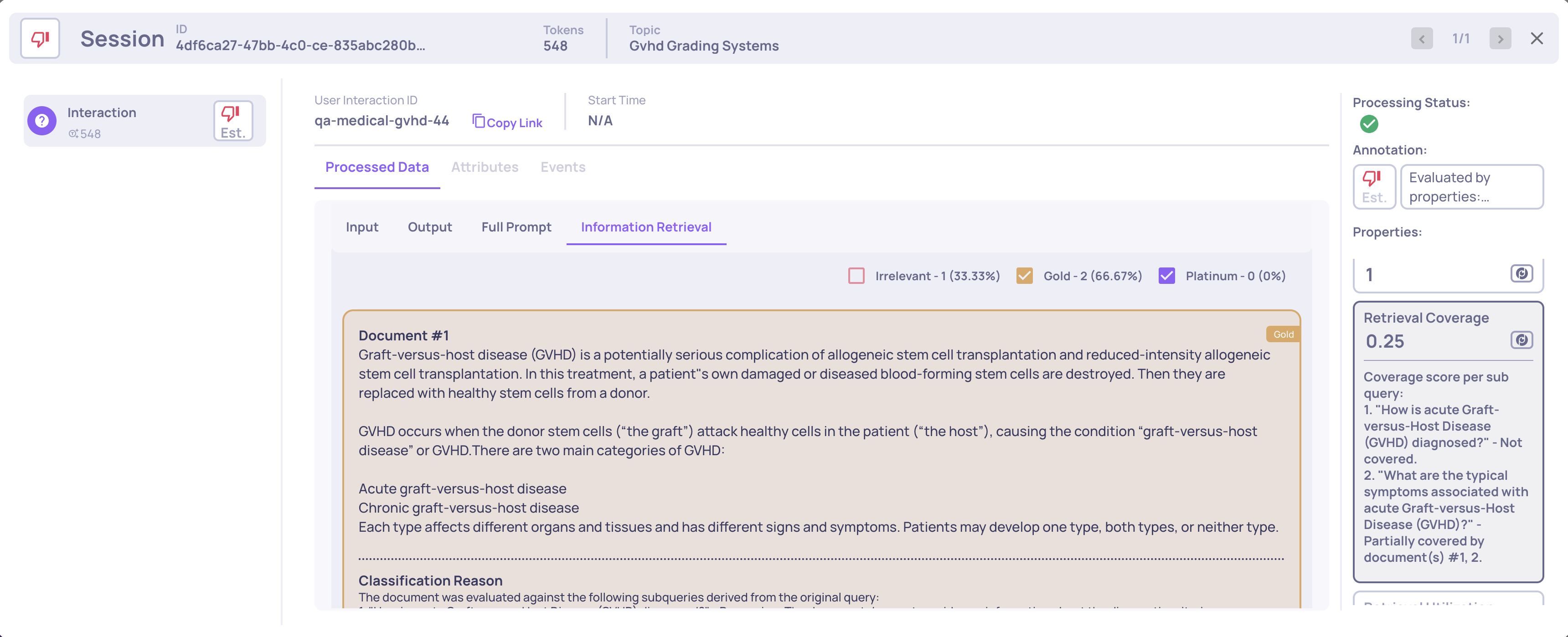Image resolution: width=1568 pixels, height=637 pixels.
Task: Click the session thumbs-down icon in the header
Action: point(40,39)
